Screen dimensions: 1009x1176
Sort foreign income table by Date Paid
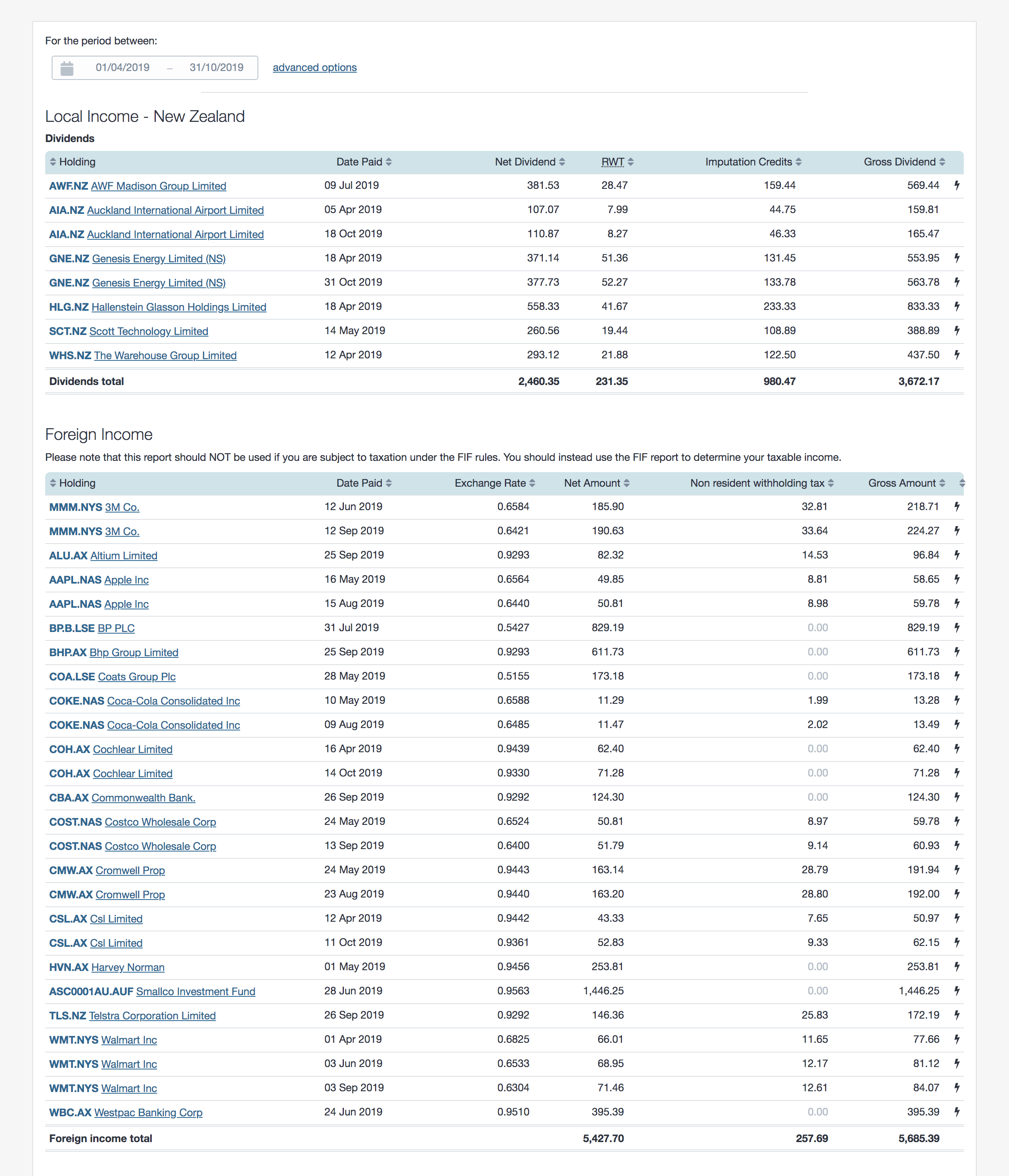[x=364, y=483]
